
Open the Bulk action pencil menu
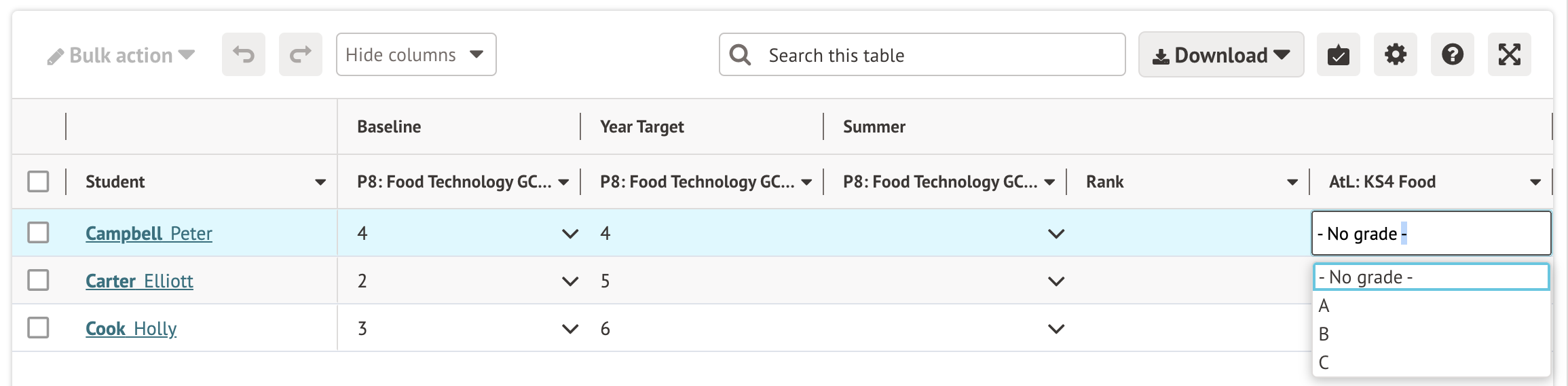(121, 56)
